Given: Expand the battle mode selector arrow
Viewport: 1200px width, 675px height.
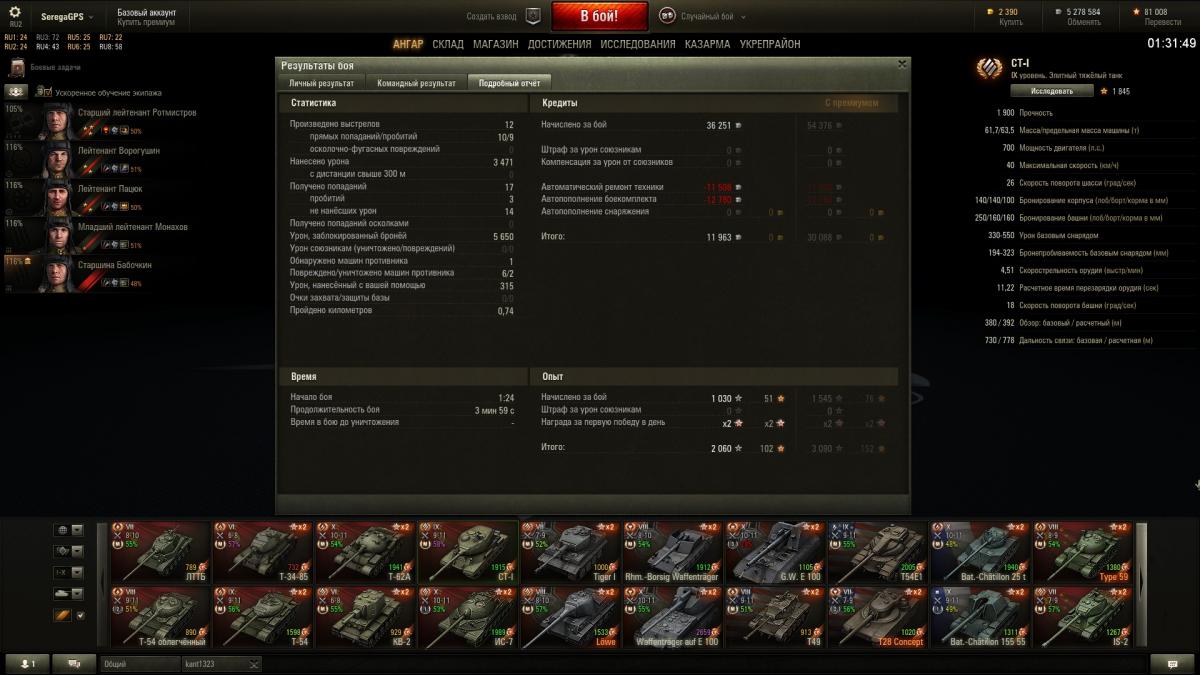Looking at the screenshot, I should pyautogui.click(x=741, y=17).
